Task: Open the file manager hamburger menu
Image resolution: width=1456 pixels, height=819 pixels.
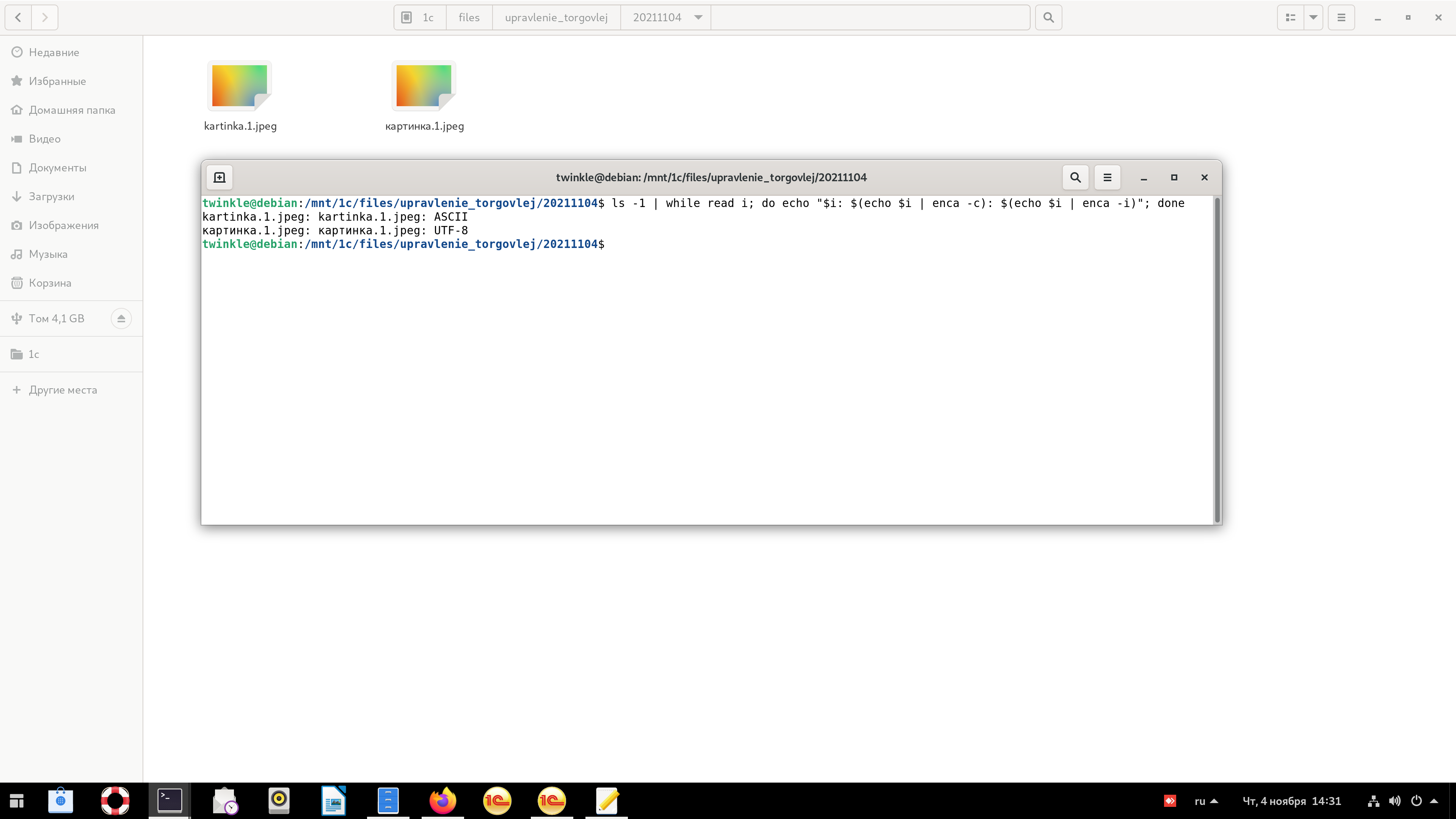Action: pos(1341,17)
